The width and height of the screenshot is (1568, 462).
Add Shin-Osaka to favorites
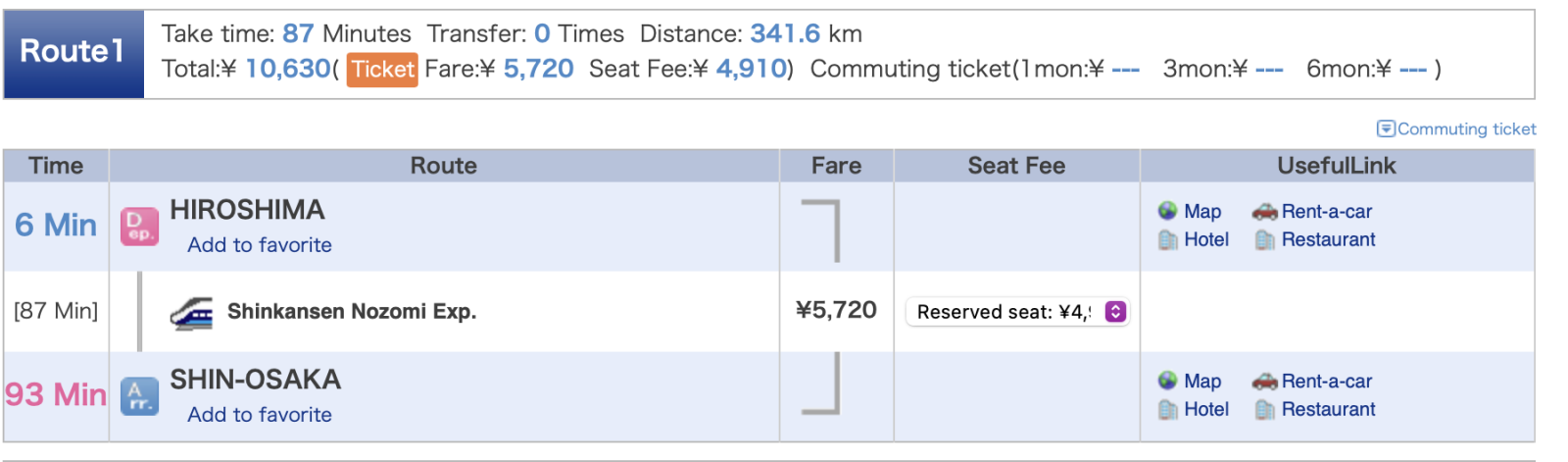(x=260, y=415)
